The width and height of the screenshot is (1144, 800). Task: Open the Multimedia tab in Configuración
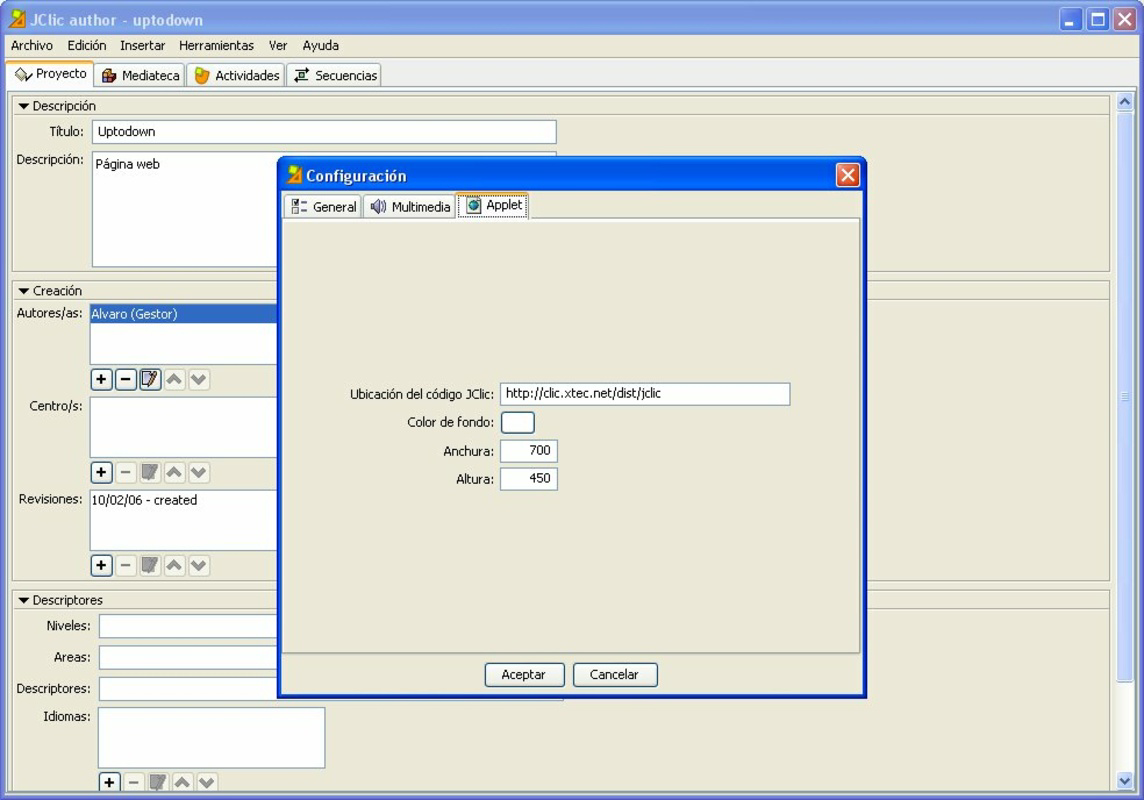coord(409,206)
